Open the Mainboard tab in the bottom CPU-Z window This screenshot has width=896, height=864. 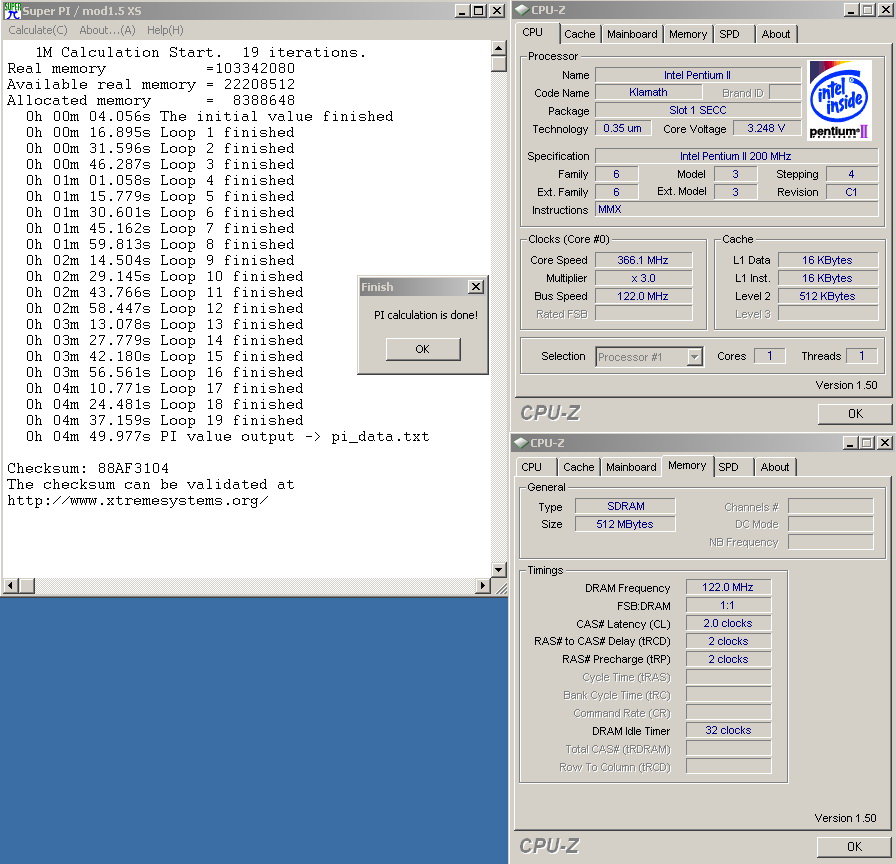(x=631, y=467)
